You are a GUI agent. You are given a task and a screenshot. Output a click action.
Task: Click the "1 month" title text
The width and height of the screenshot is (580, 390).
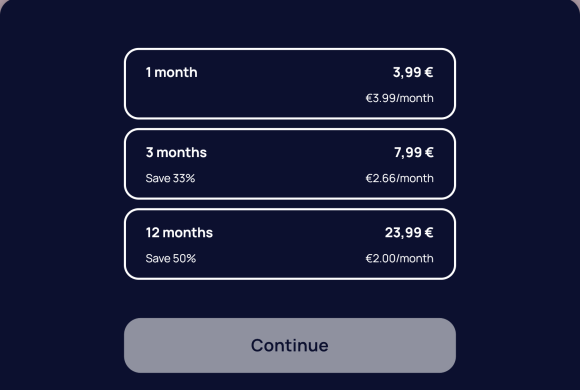tap(171, 72)
